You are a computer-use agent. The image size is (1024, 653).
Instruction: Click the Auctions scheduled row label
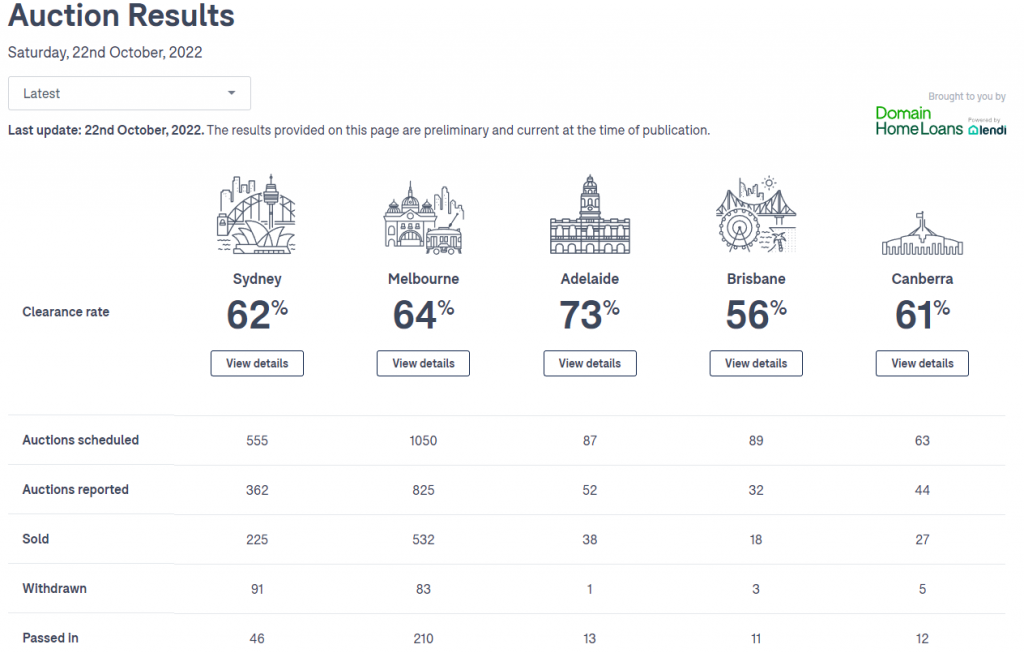click(x=80, y=440)
